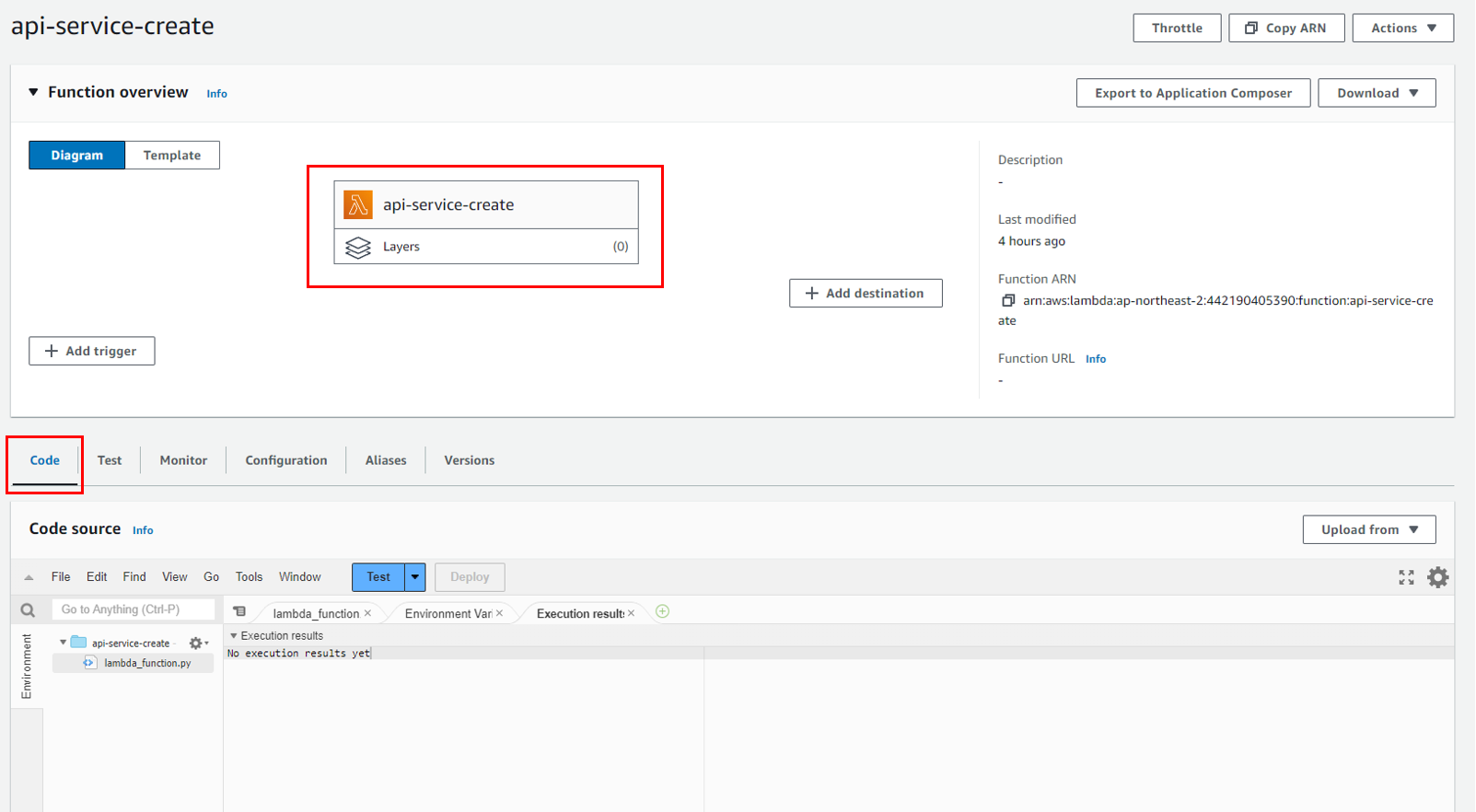Close the lambda_function tab
The width and height of the screenshot is (1476, 812).
367,613
